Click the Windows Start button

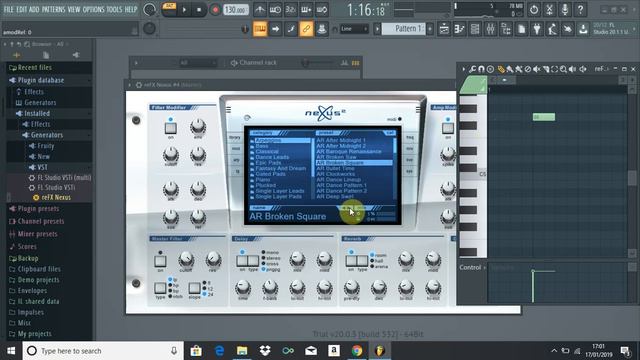point(11,351)
